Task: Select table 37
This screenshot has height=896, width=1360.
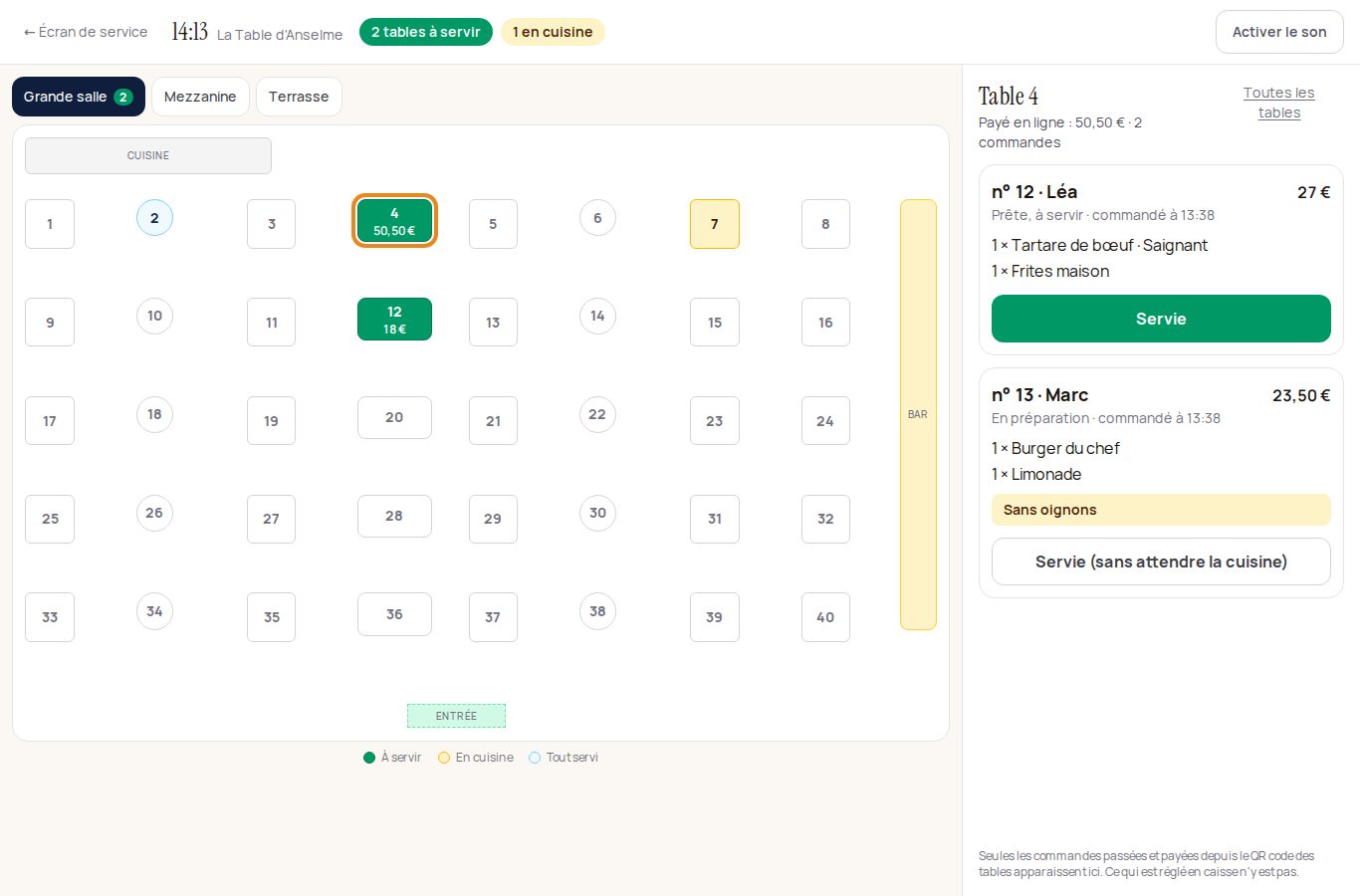Action: 493,617
